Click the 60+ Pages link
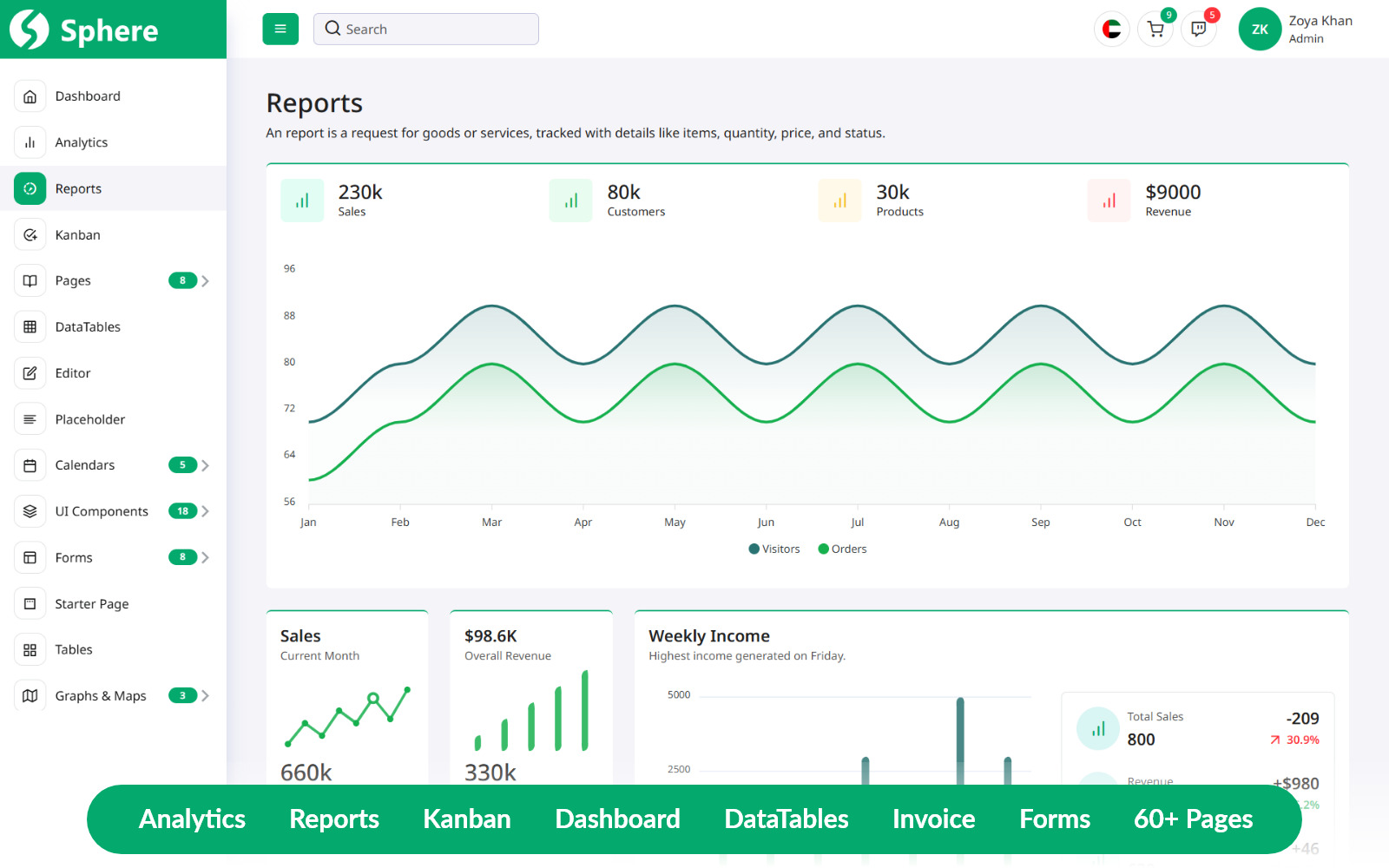 coord(1193,819)
